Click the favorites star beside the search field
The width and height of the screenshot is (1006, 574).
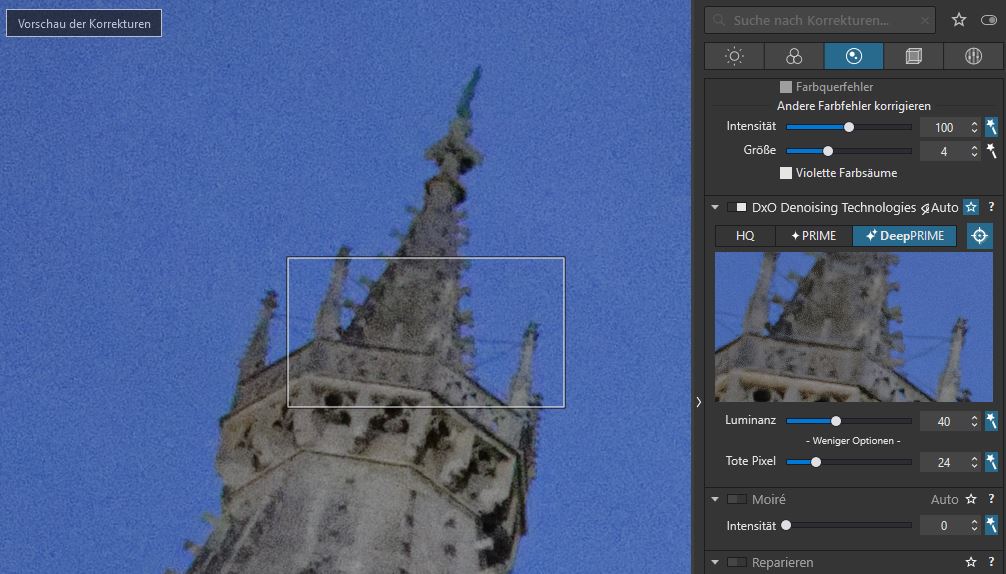point(959,20)
